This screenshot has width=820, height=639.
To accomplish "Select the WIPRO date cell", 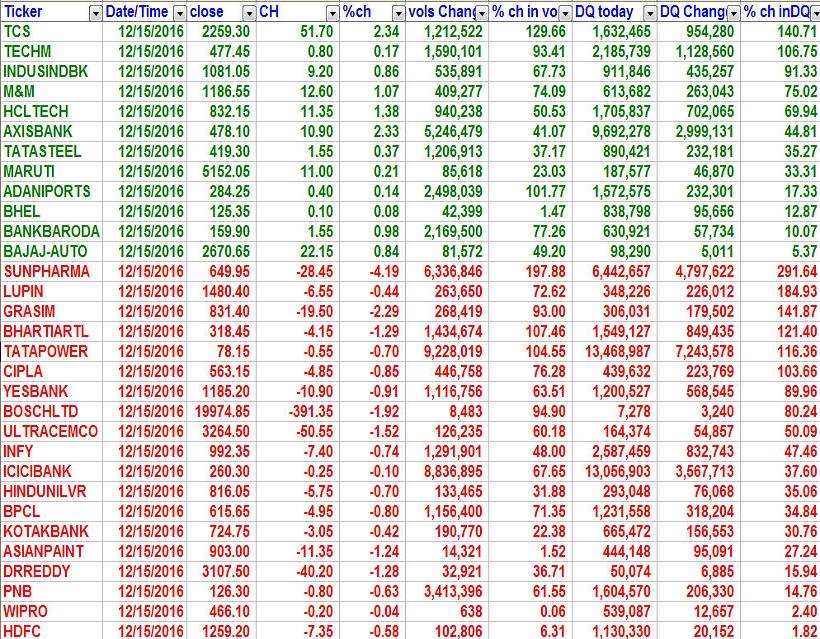I will pyautogui.click(x=150, y=611).
